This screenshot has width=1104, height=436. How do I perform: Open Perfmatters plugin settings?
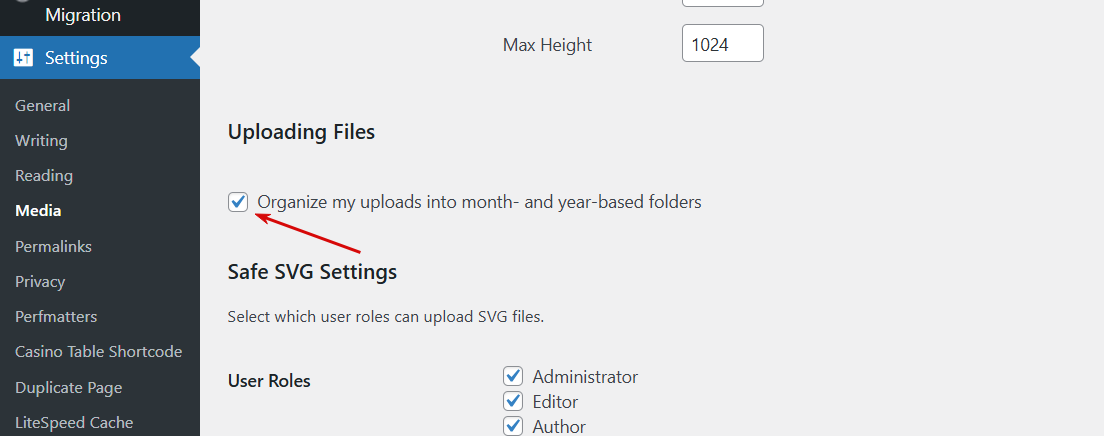(56, 316)
